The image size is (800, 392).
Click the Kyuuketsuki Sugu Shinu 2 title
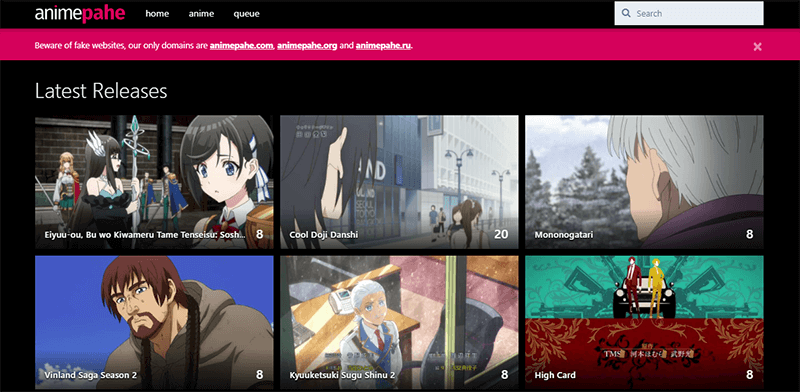click(x=341, y=375)
